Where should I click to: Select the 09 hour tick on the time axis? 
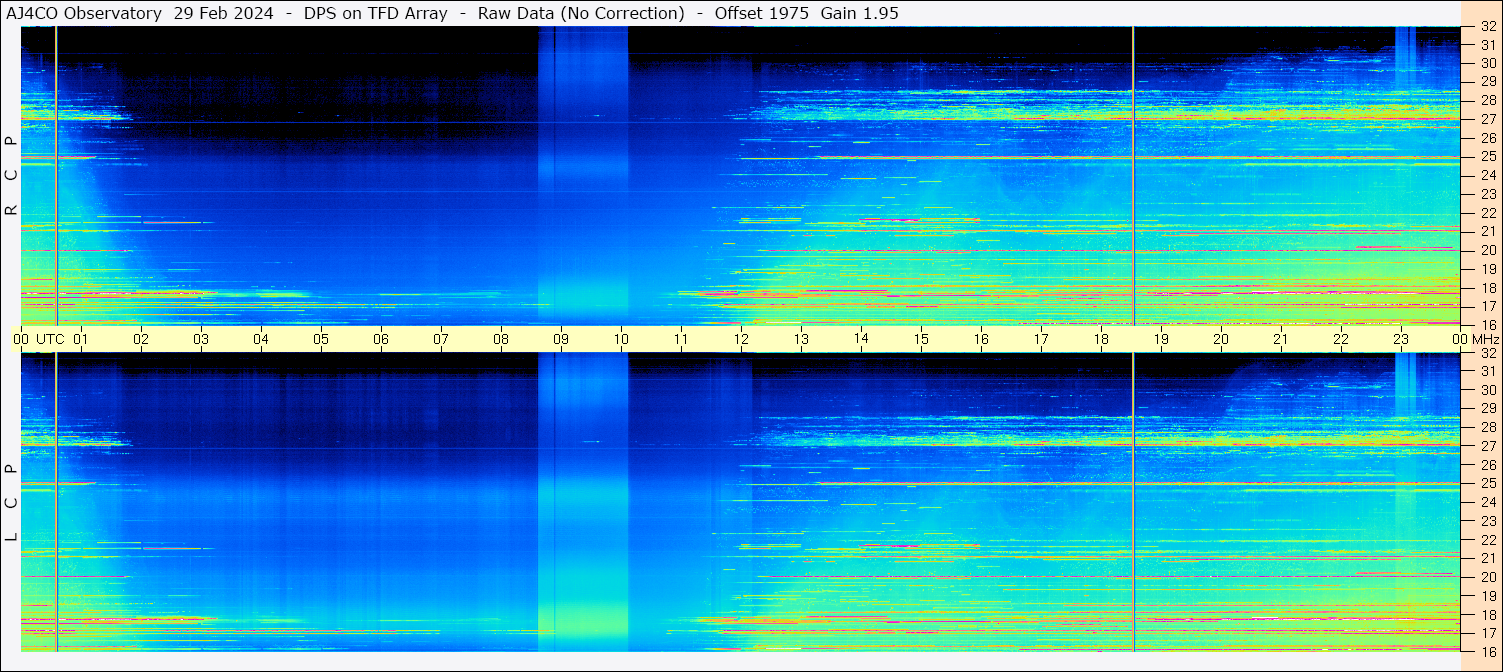[561, 339]
